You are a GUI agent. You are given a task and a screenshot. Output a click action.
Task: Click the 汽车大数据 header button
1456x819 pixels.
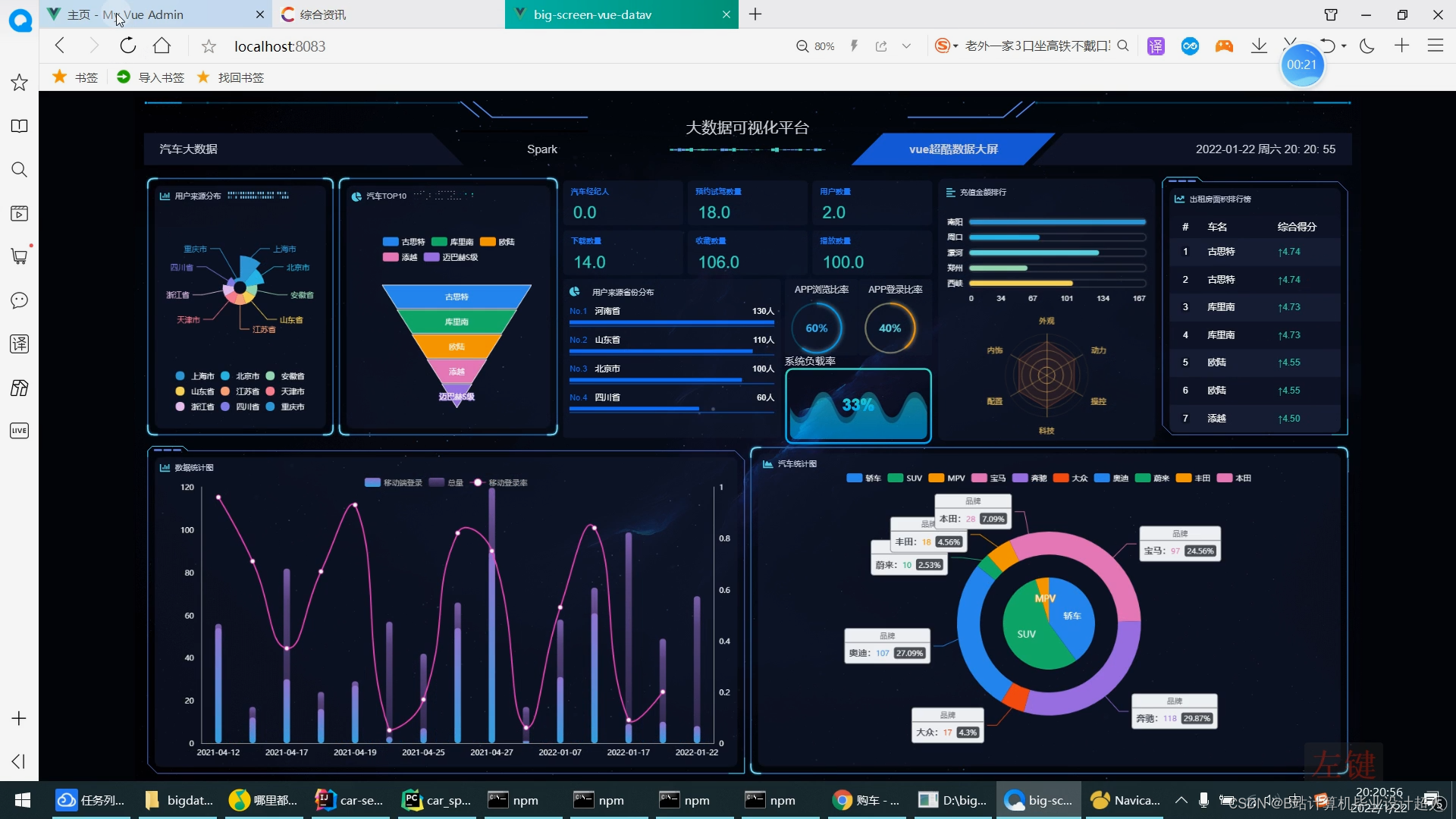click(x=189, y=149)
